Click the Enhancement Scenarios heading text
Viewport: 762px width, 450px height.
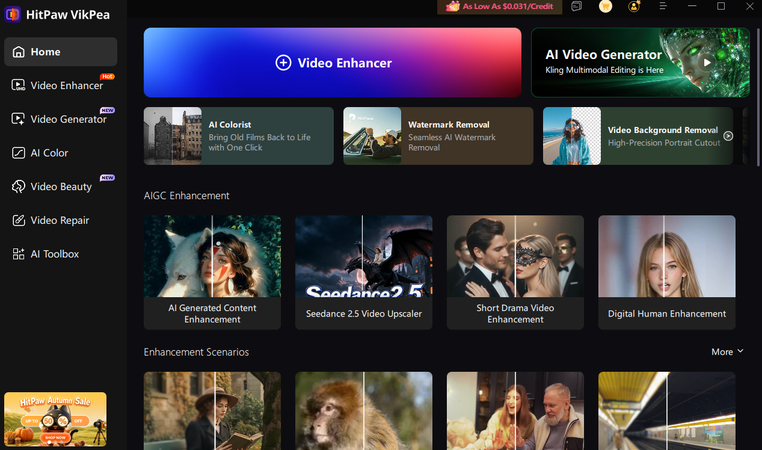coord(196,352)
